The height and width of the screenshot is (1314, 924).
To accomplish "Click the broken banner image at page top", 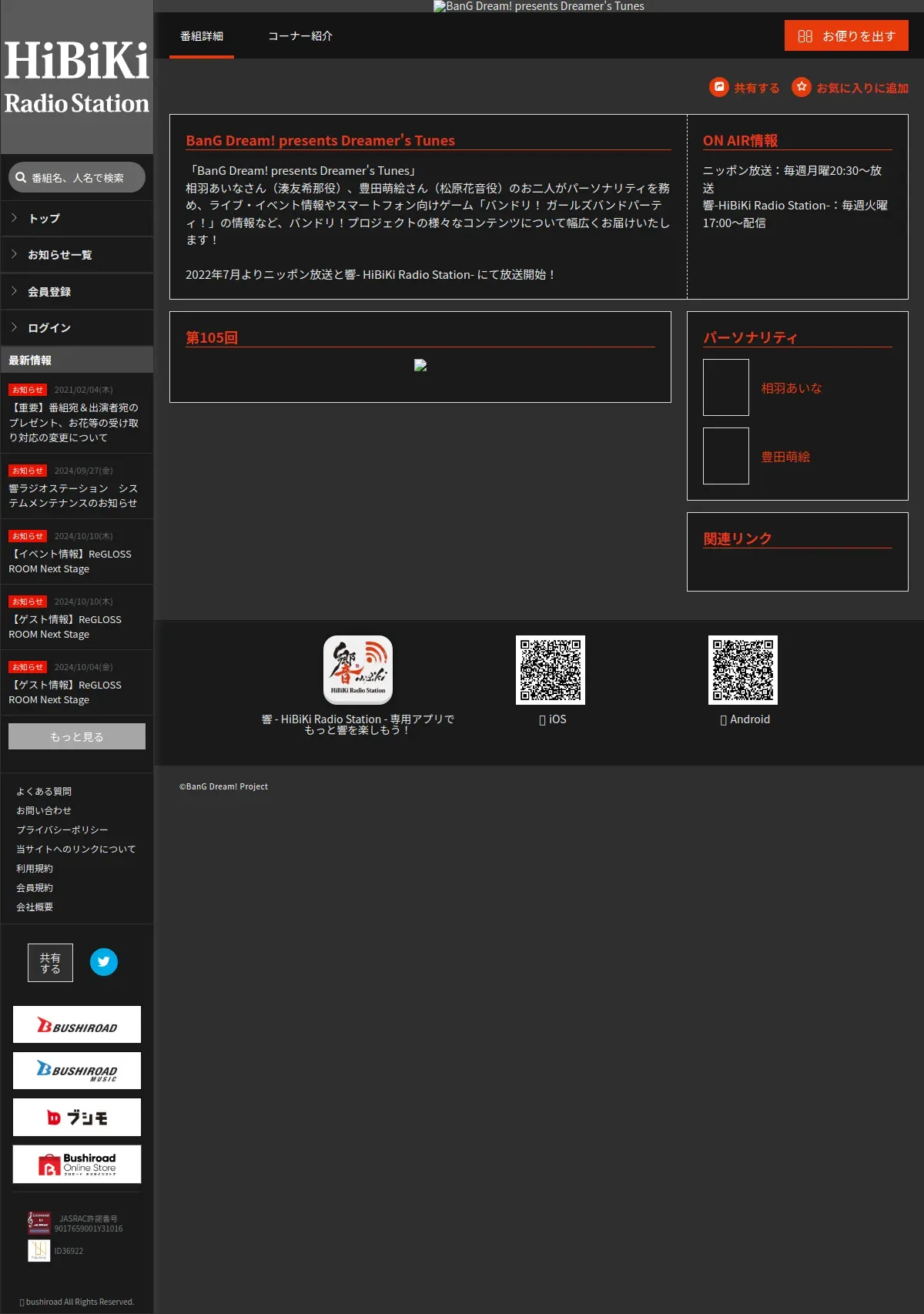I will [x=539, y=6].
